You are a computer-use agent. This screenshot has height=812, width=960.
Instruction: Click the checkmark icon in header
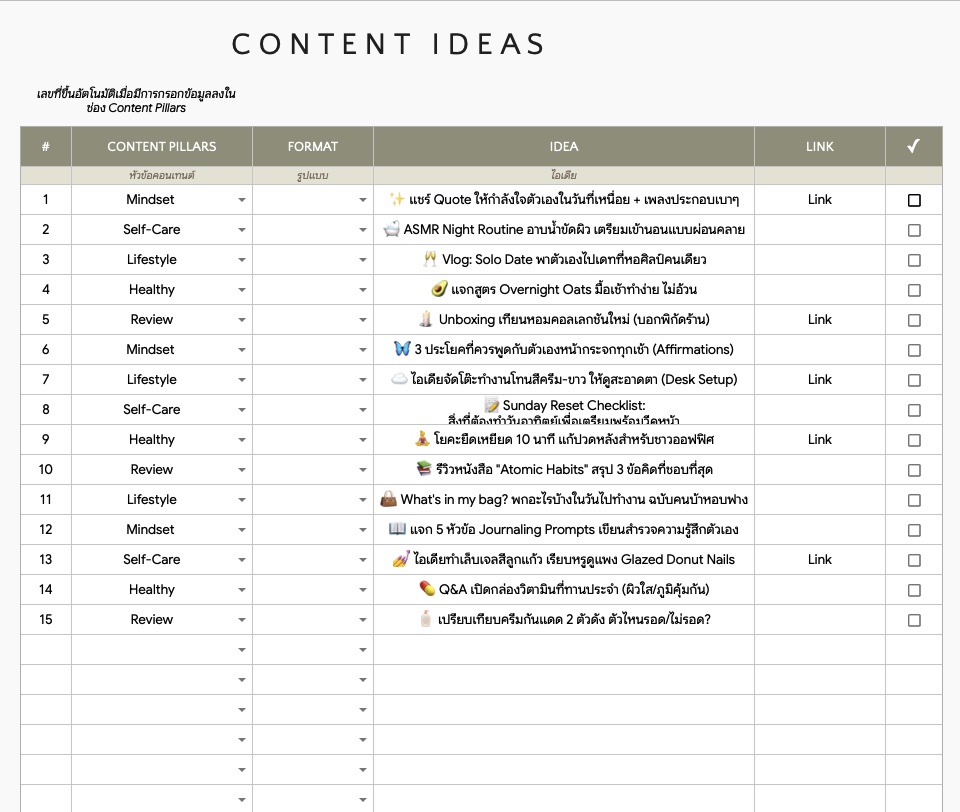pyautogui.click(x=913, y=146)
